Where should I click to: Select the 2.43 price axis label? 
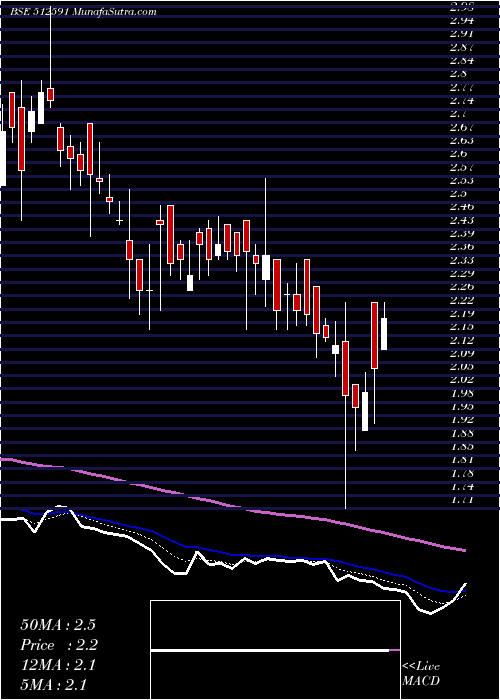461,220
